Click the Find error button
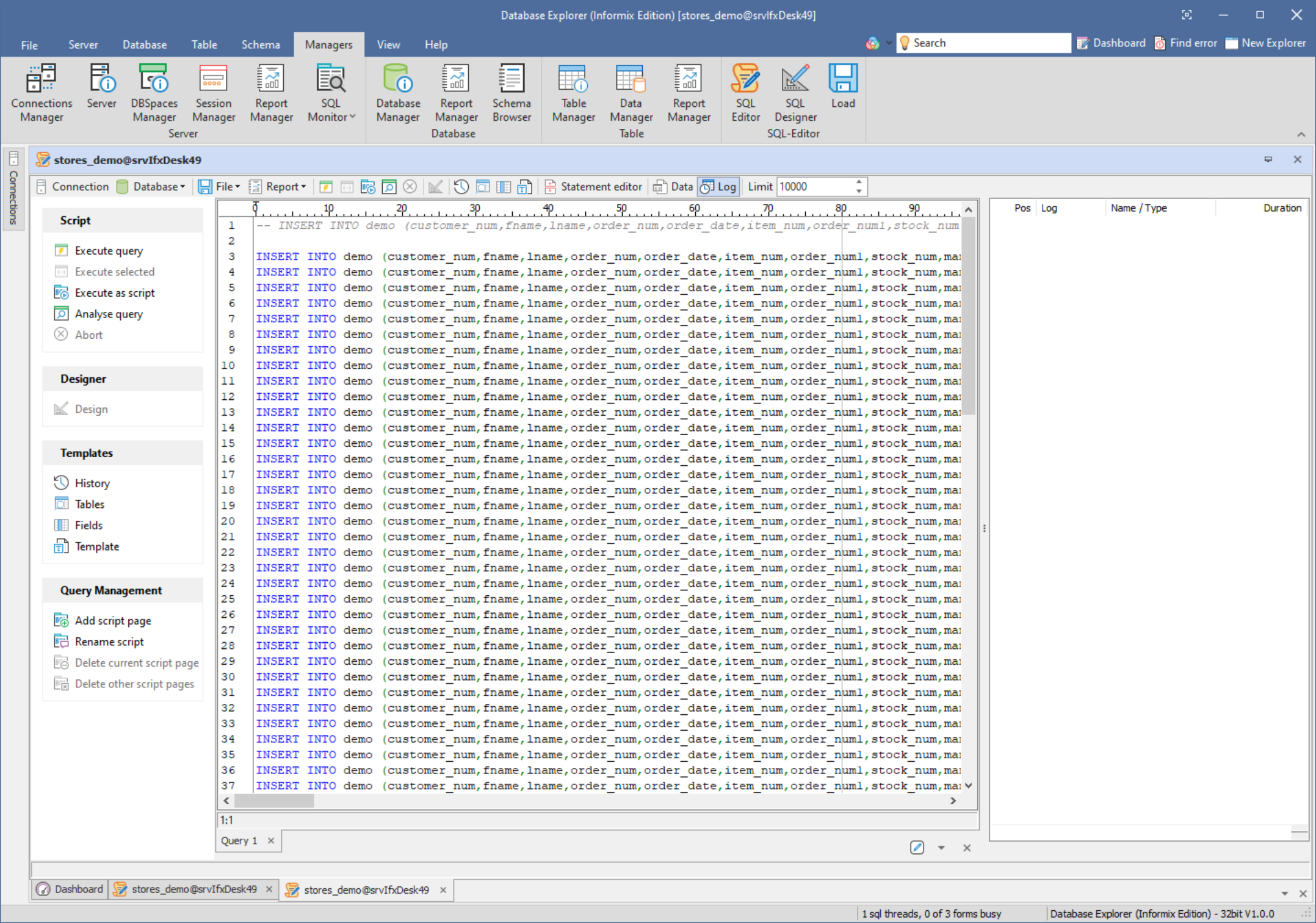 tap(1185, 43)
